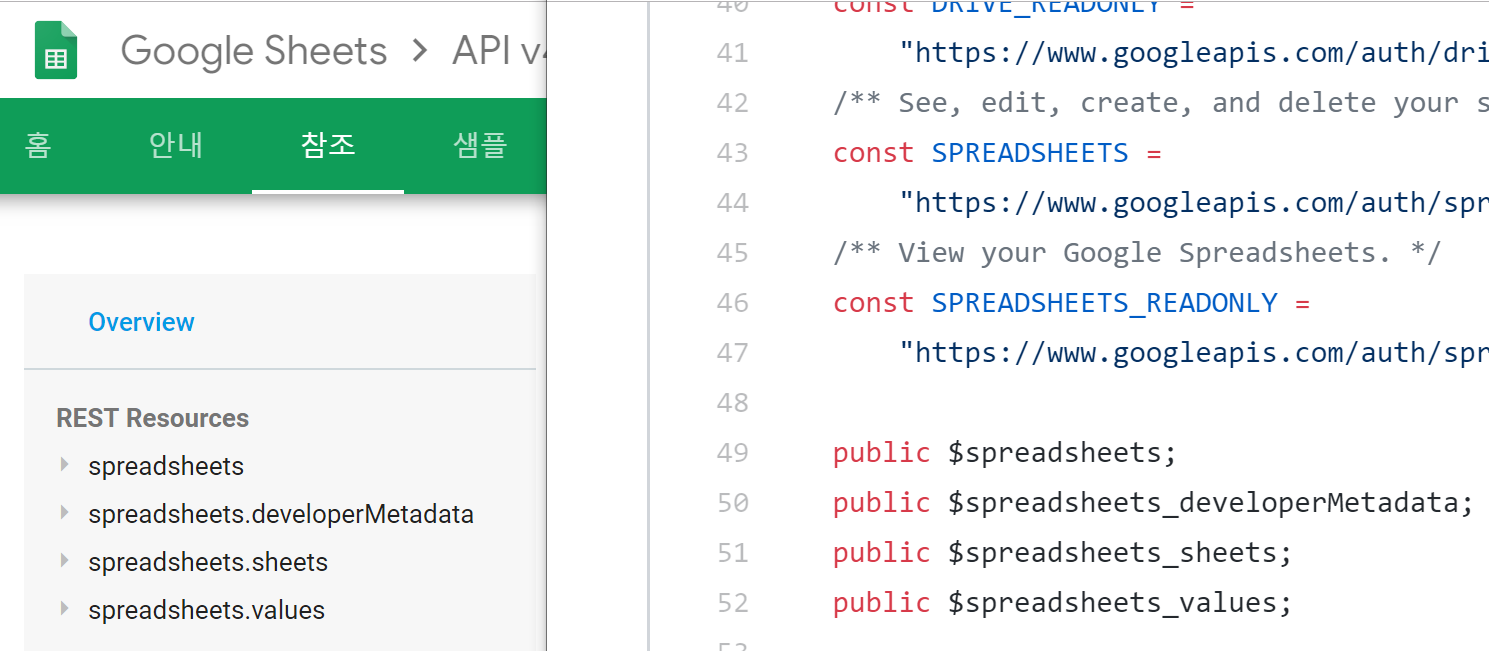Open the spreadsheets resource entry
This screenshot has height=651, width=1489.
pos(166,467)
